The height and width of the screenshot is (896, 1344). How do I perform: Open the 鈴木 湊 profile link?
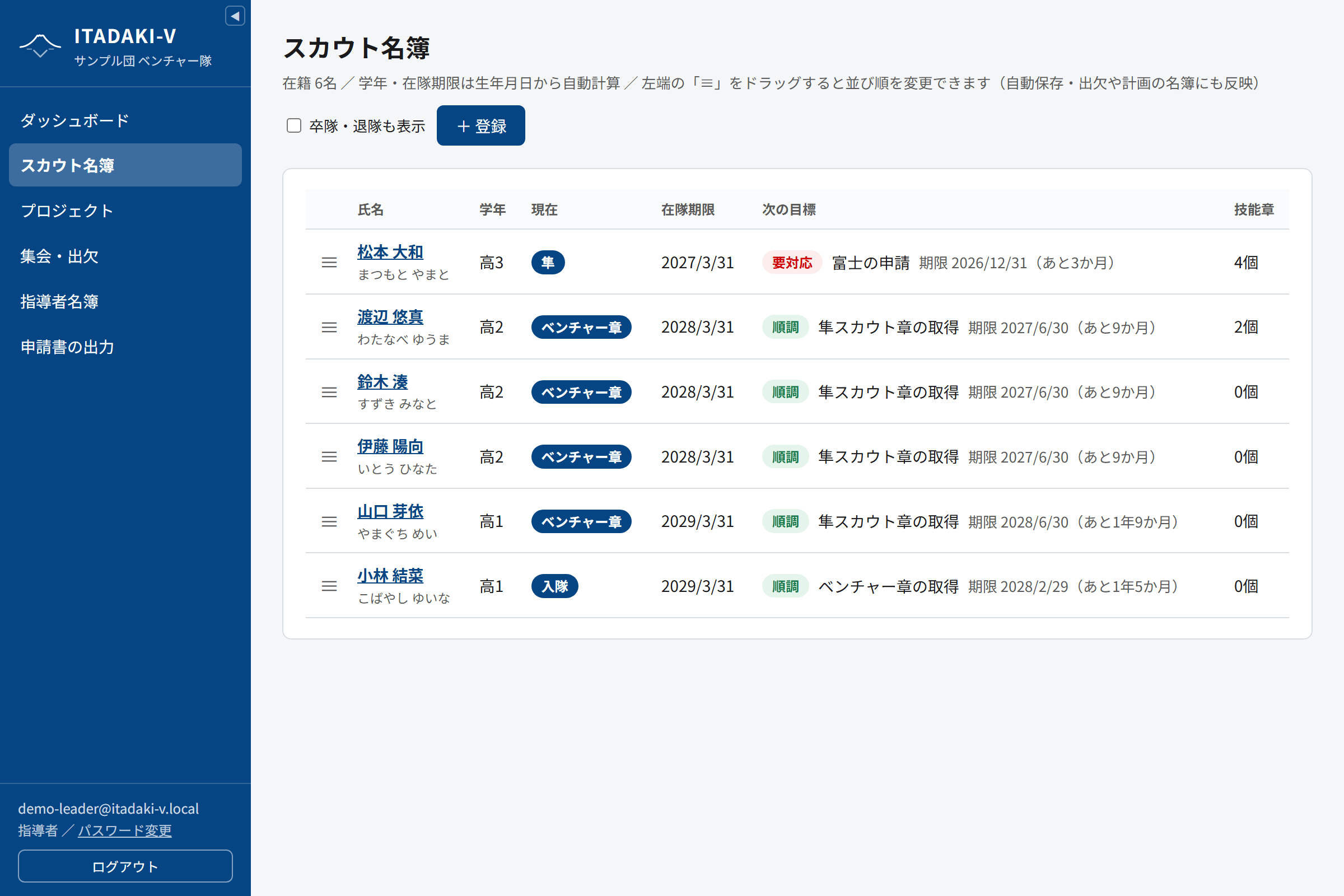tap(382, 382)
